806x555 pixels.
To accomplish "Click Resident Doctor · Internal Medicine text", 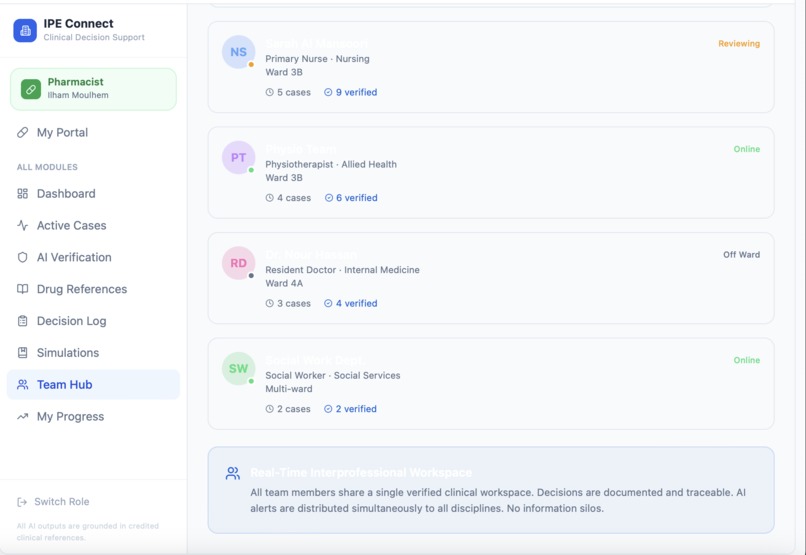I will [x=342, y=270].
